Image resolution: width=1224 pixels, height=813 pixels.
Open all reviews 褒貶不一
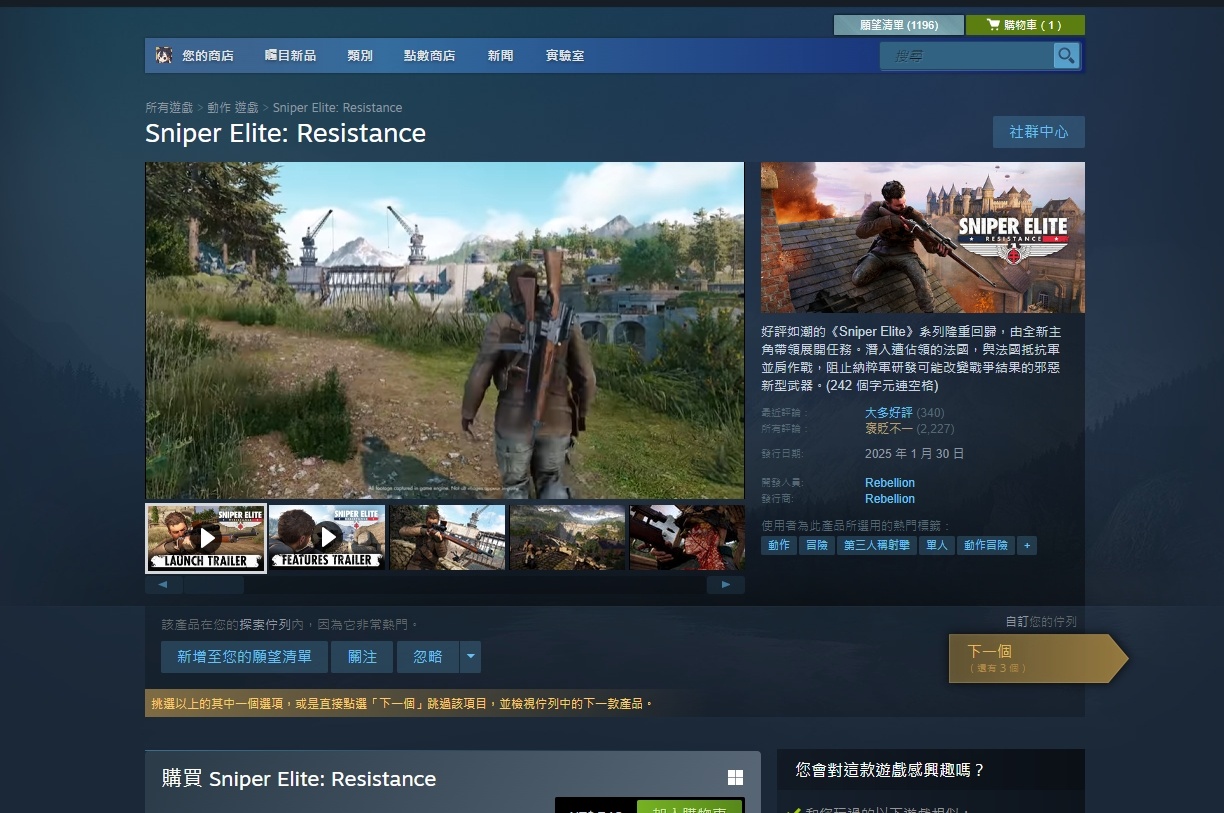tap(889, 429)
